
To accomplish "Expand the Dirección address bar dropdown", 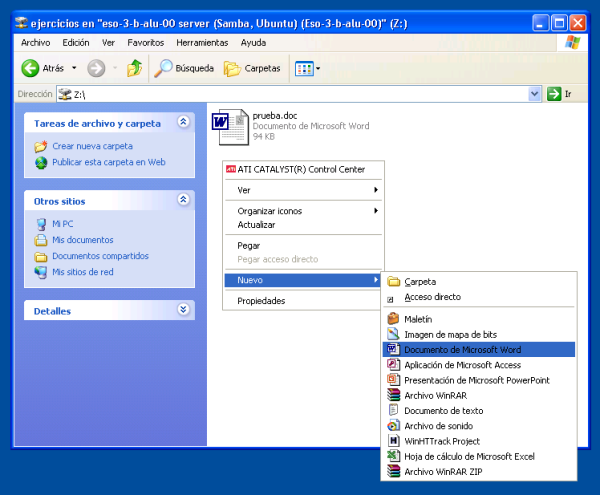I will 534,94.
